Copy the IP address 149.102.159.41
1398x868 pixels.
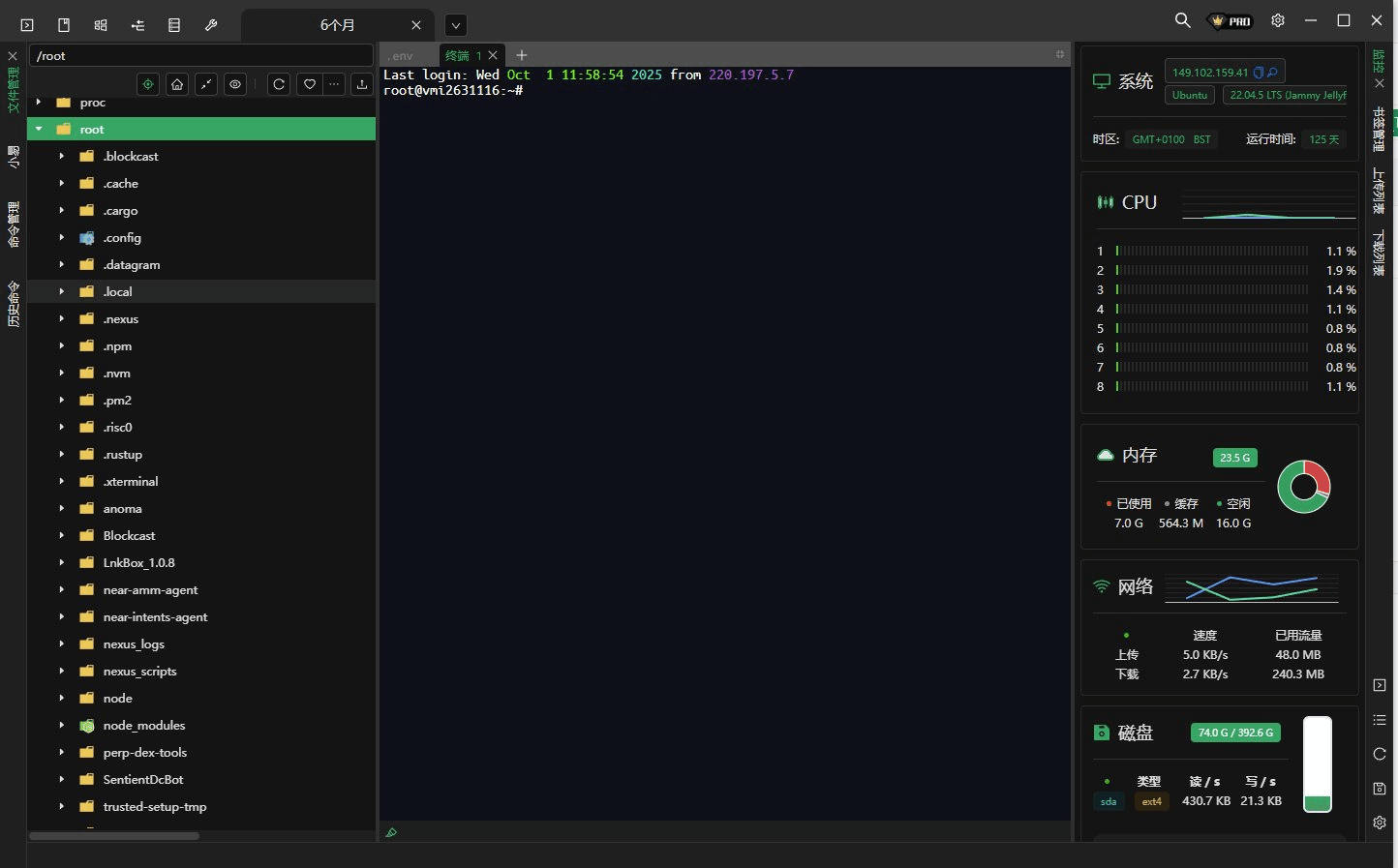[x=1259, y=73]
